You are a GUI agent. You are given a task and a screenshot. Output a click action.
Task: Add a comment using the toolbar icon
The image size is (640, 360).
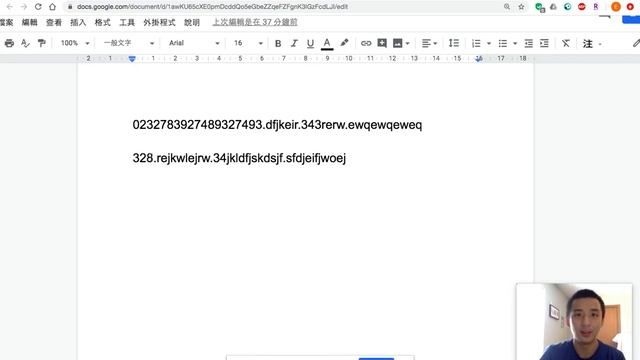[382, 43]
